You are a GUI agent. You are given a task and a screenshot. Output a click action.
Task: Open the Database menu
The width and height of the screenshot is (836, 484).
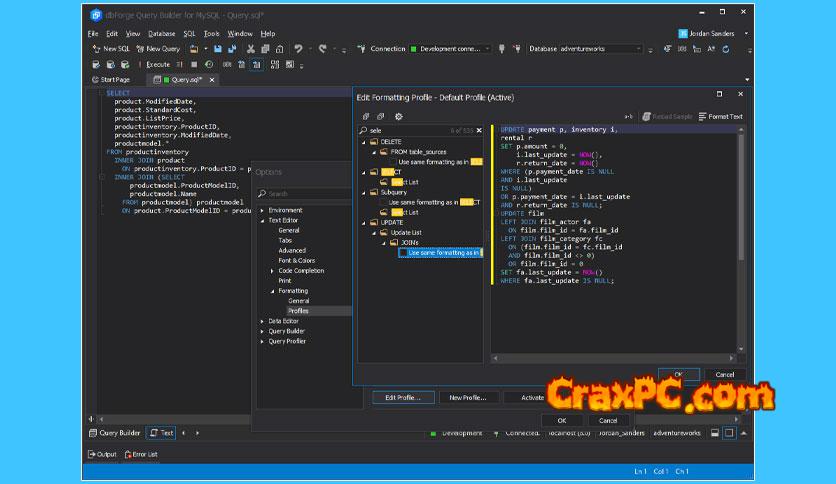click(161, 33)
